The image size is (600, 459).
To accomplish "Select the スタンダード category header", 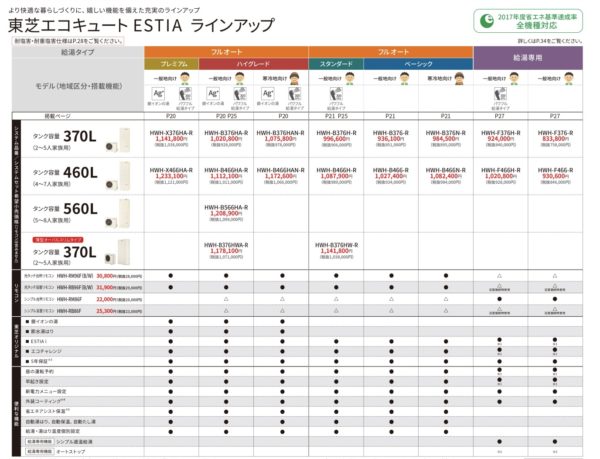I will click(x=336, y=64).
